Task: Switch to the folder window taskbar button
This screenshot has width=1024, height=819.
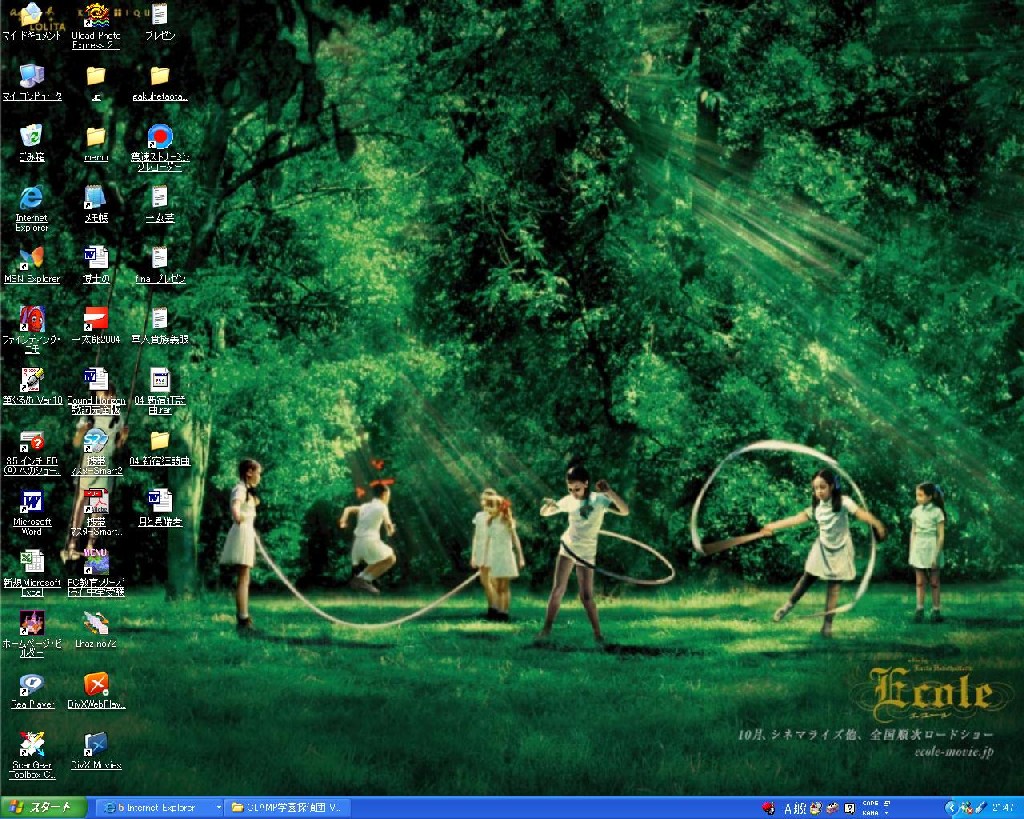Action: [x=287, y=808]
